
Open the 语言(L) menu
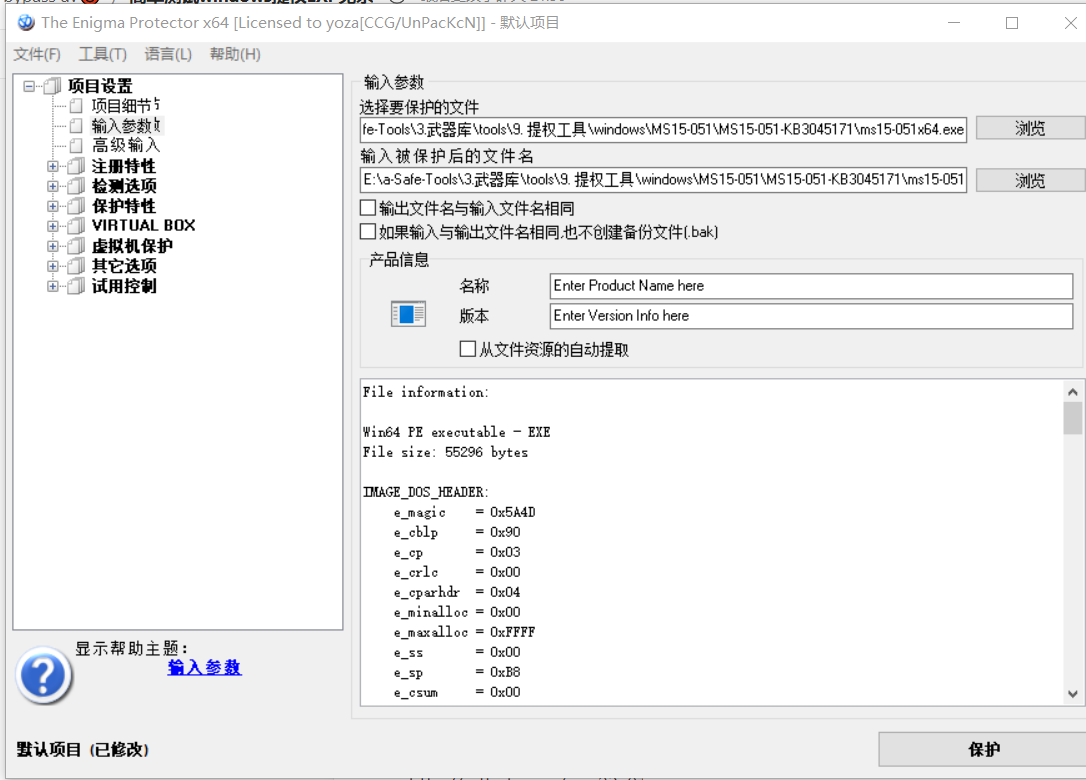point(168,54)
